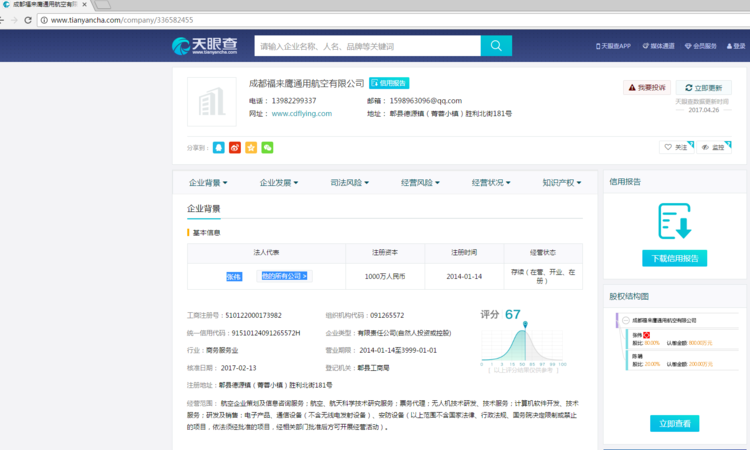Click the 关注 follow heart button
Image resolution: width=750 pixels, height=450 pixels.
click(x=676, y=147)
